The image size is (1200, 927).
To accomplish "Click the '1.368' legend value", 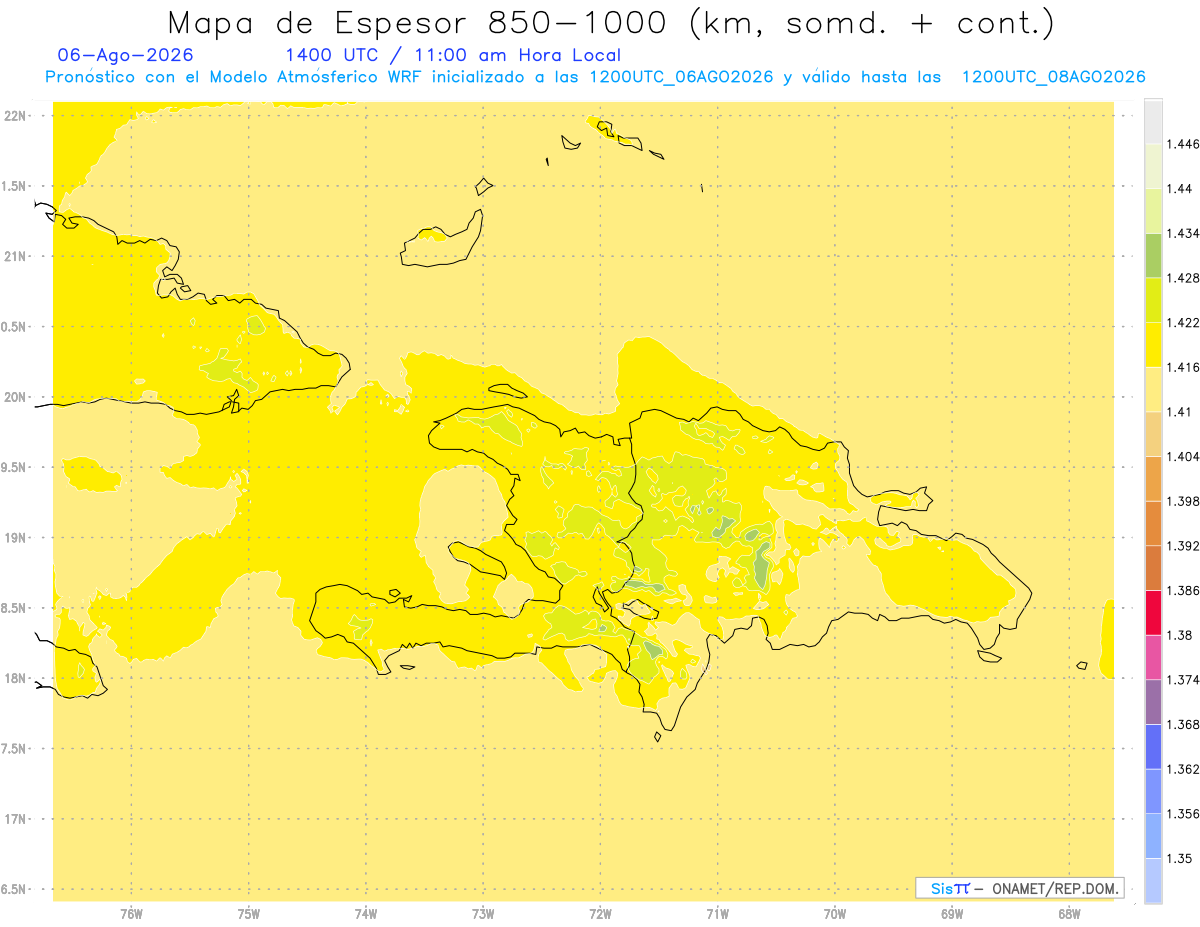I will pyautogui.click(x=1182, y=724).
